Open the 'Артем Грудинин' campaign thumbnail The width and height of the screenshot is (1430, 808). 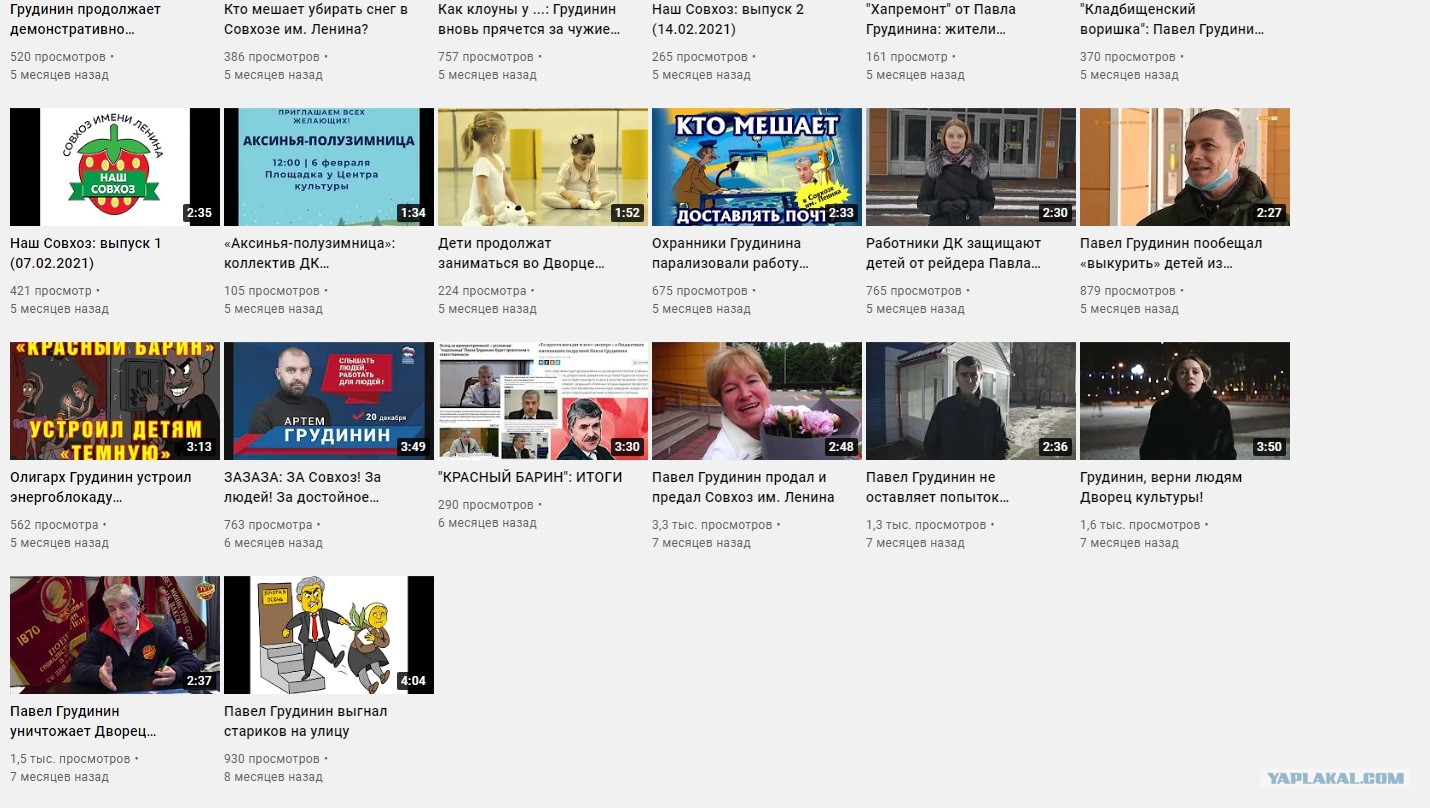pyautogui.click(x=329, y=401)
